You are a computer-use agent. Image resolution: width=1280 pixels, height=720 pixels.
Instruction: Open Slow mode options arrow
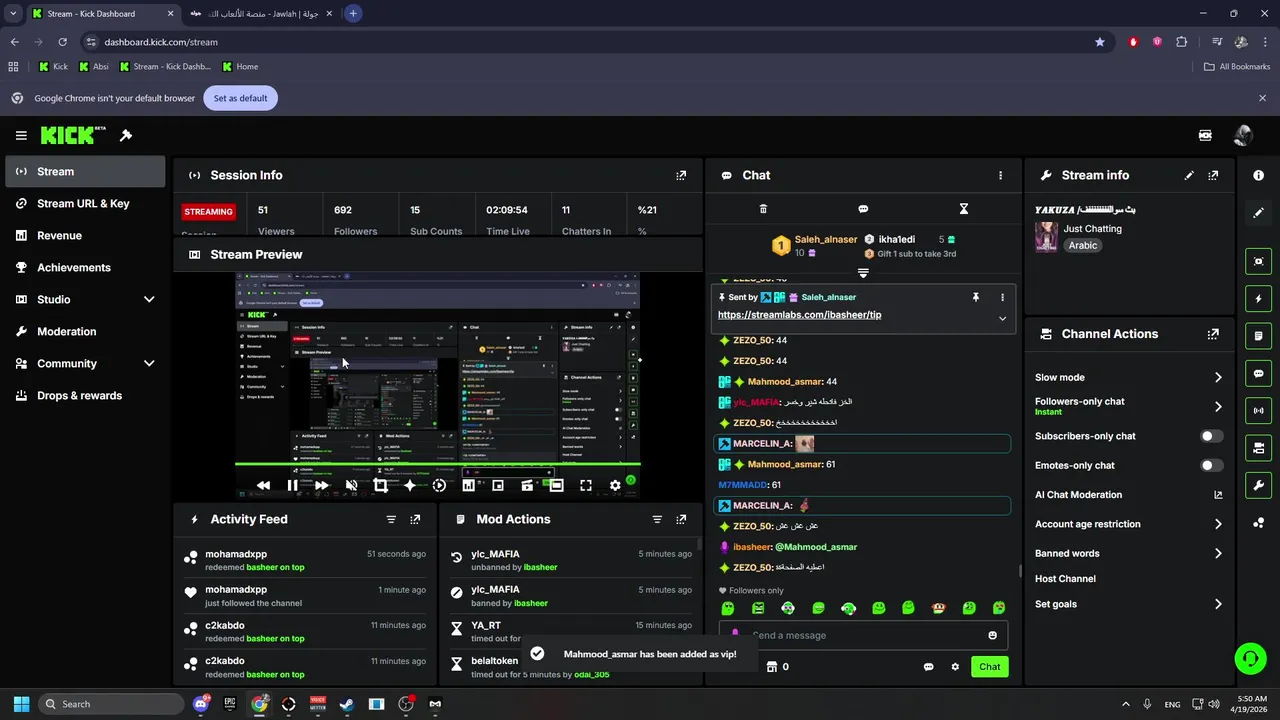[1218, 377]
